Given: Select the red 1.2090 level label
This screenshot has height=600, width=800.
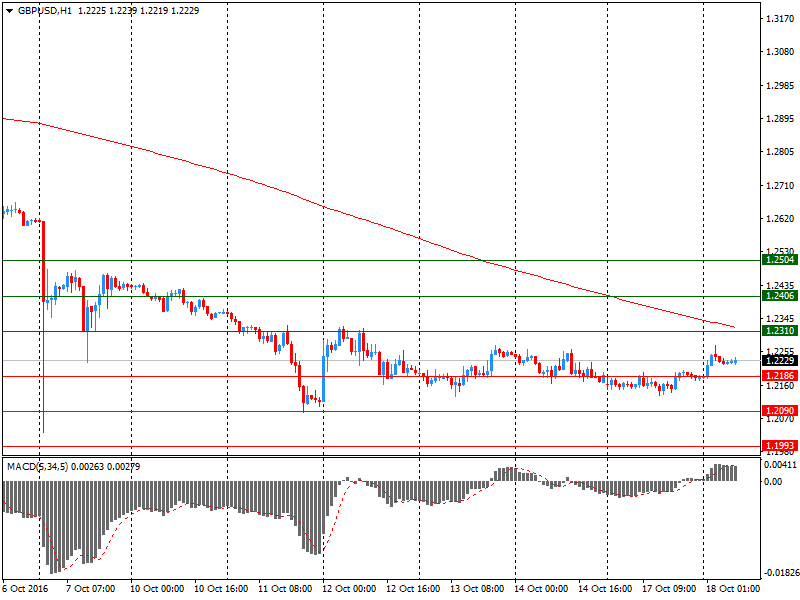Looking at the screenshot, I should point(780,411).
